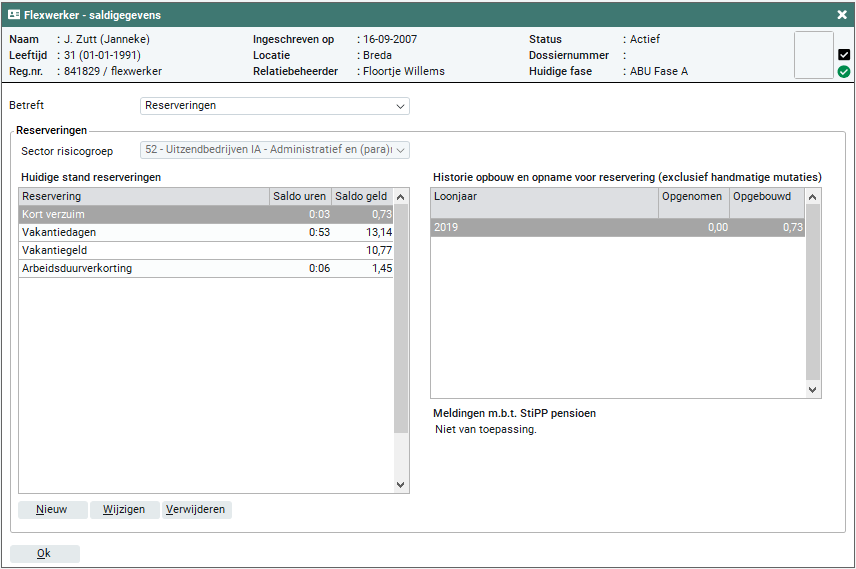The image size is (856, 569).
Task: Click the Nieuw button
Action: pos(52,510)
